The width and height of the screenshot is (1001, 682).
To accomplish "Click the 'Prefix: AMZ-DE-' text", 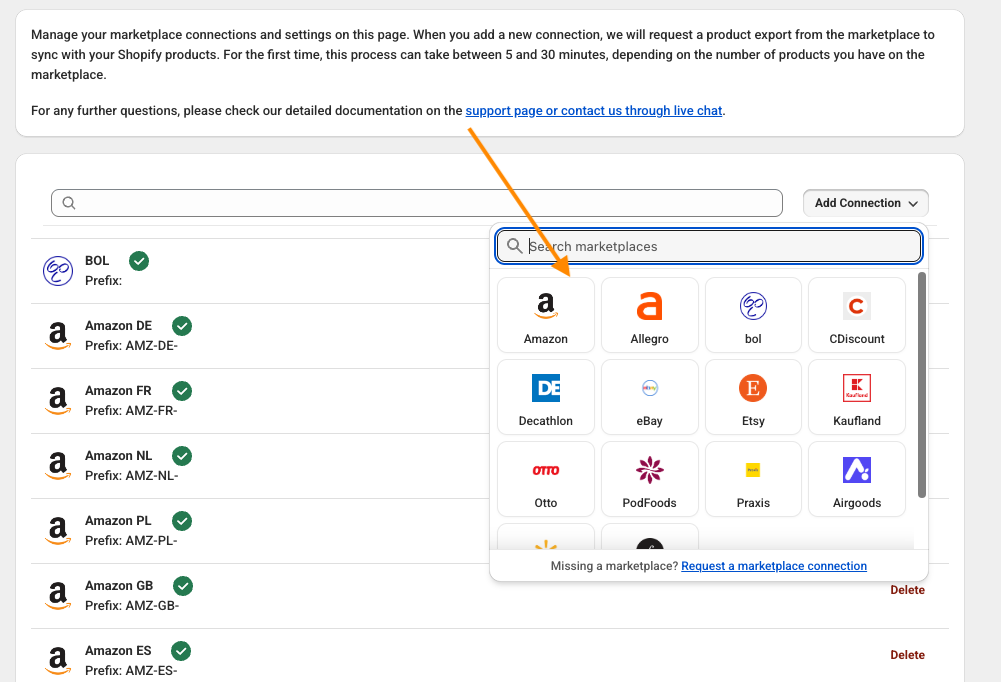I will tap(132, 345).
